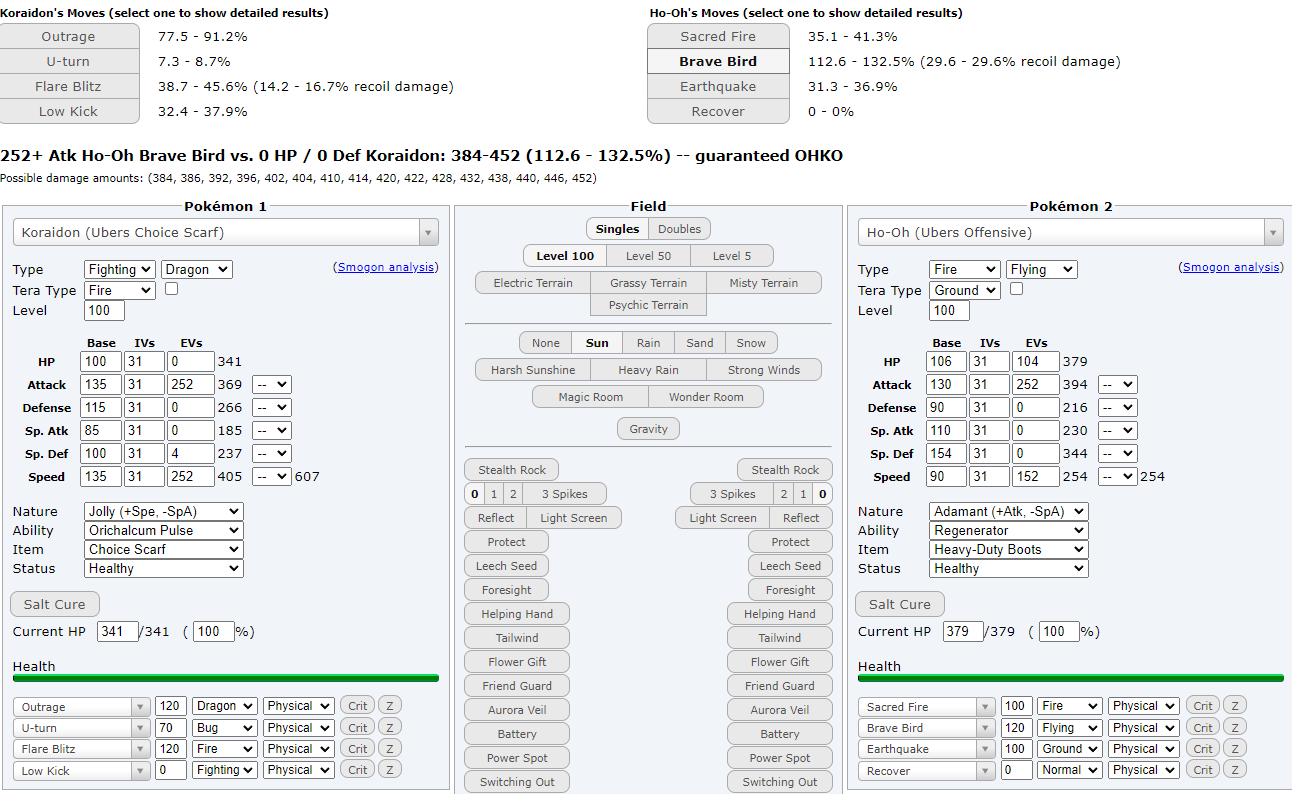The height and width of the screenshot is (794, 1292).
Task: Click Koraidon's Attack EVs field
Action: pos(191,385)
